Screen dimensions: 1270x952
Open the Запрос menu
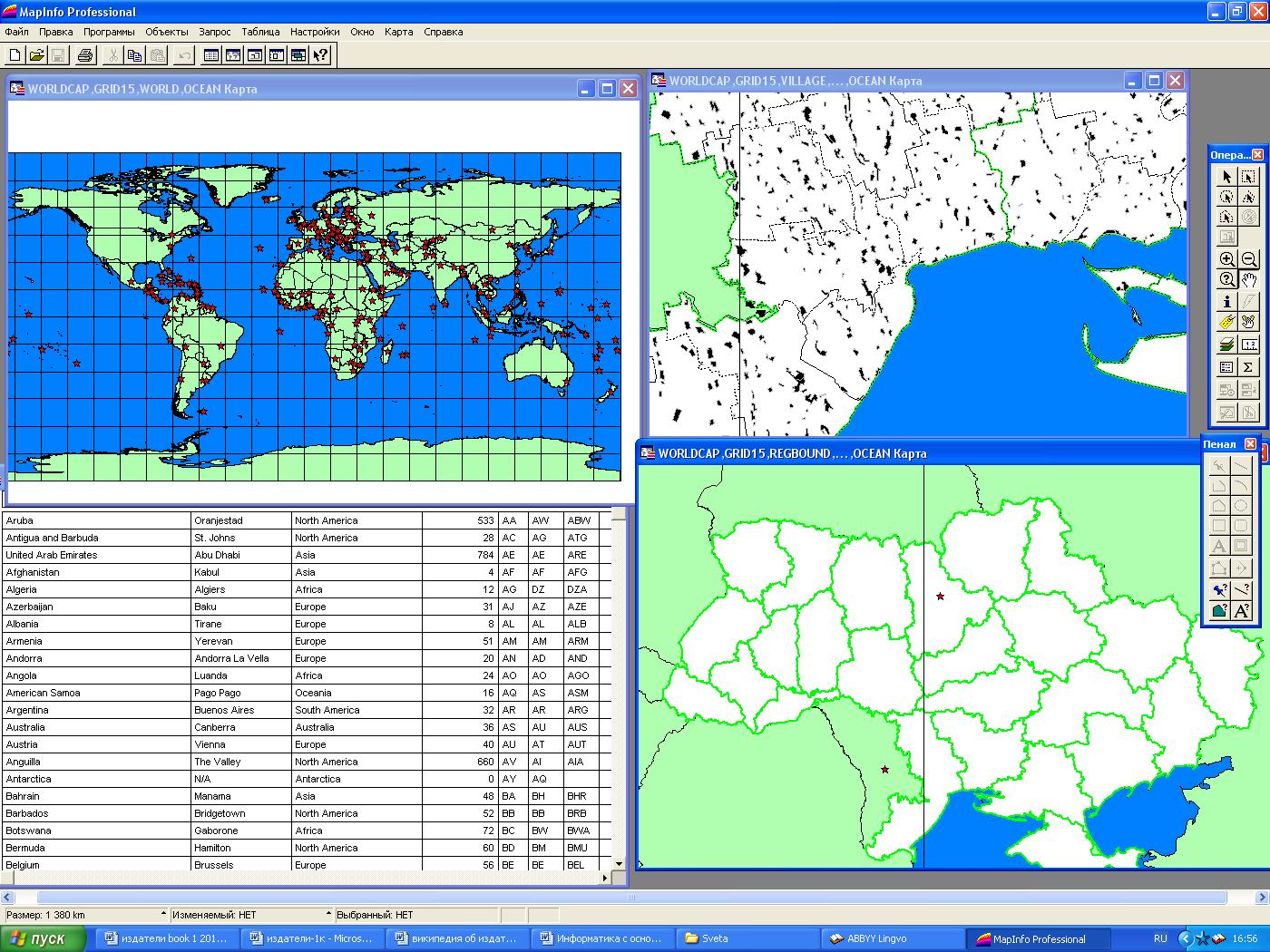(x=215, y=32)
